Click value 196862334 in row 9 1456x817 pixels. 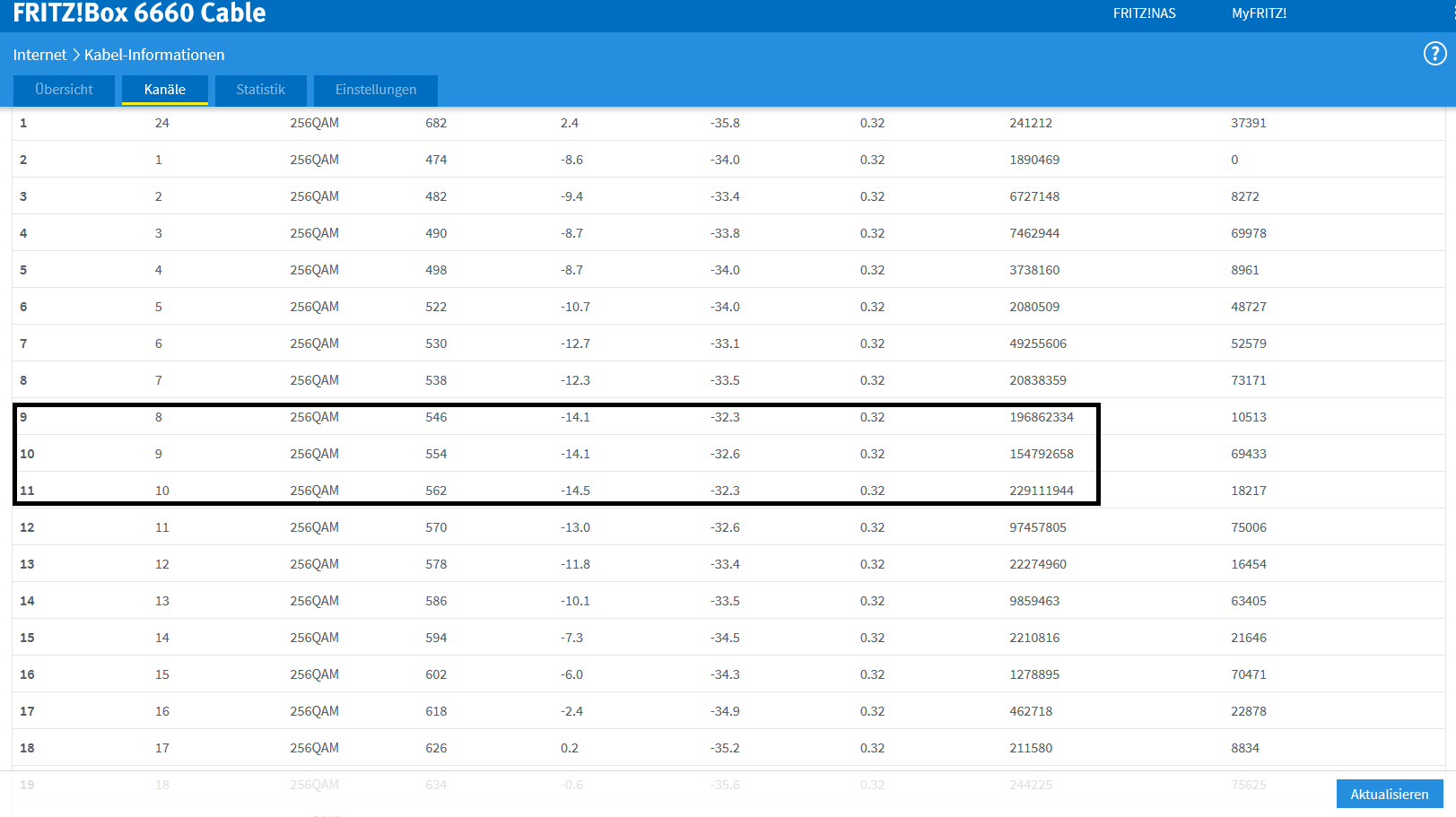(1042, 417)
